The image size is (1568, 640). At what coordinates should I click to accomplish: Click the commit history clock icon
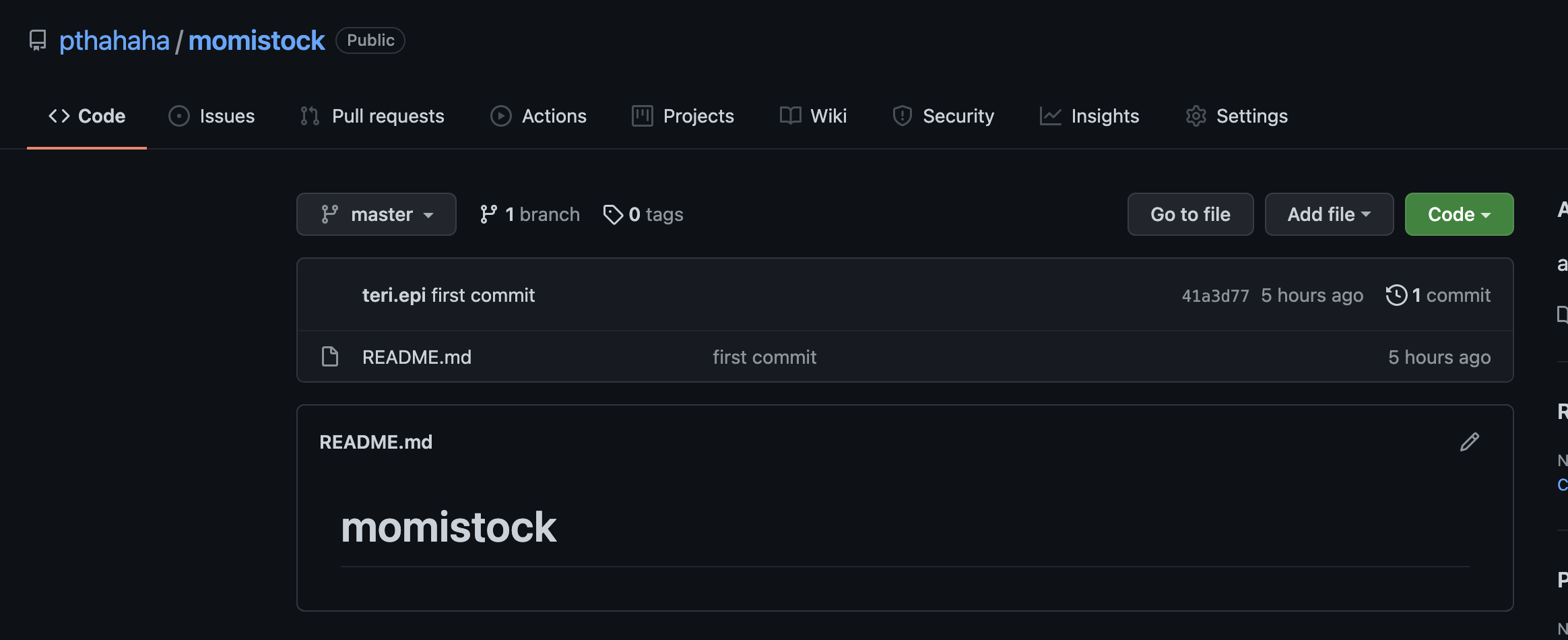(x=1396, y=295)
